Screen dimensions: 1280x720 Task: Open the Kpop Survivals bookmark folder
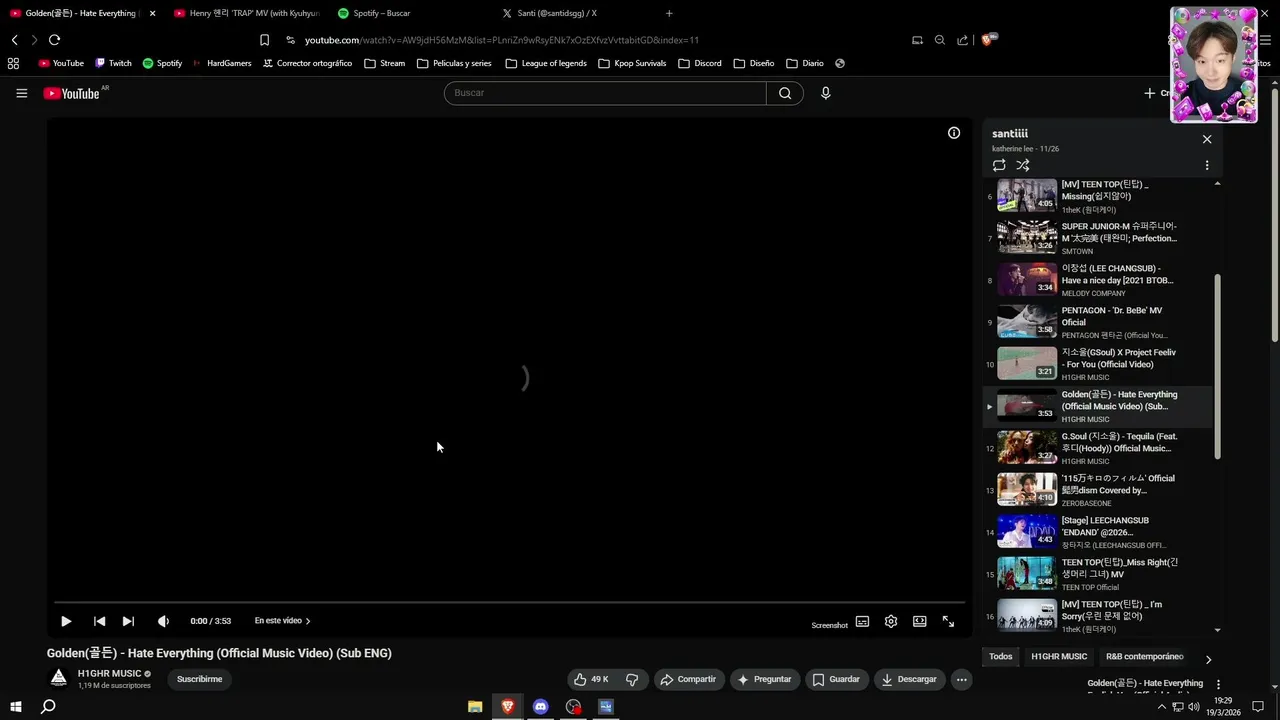point(632,63)
